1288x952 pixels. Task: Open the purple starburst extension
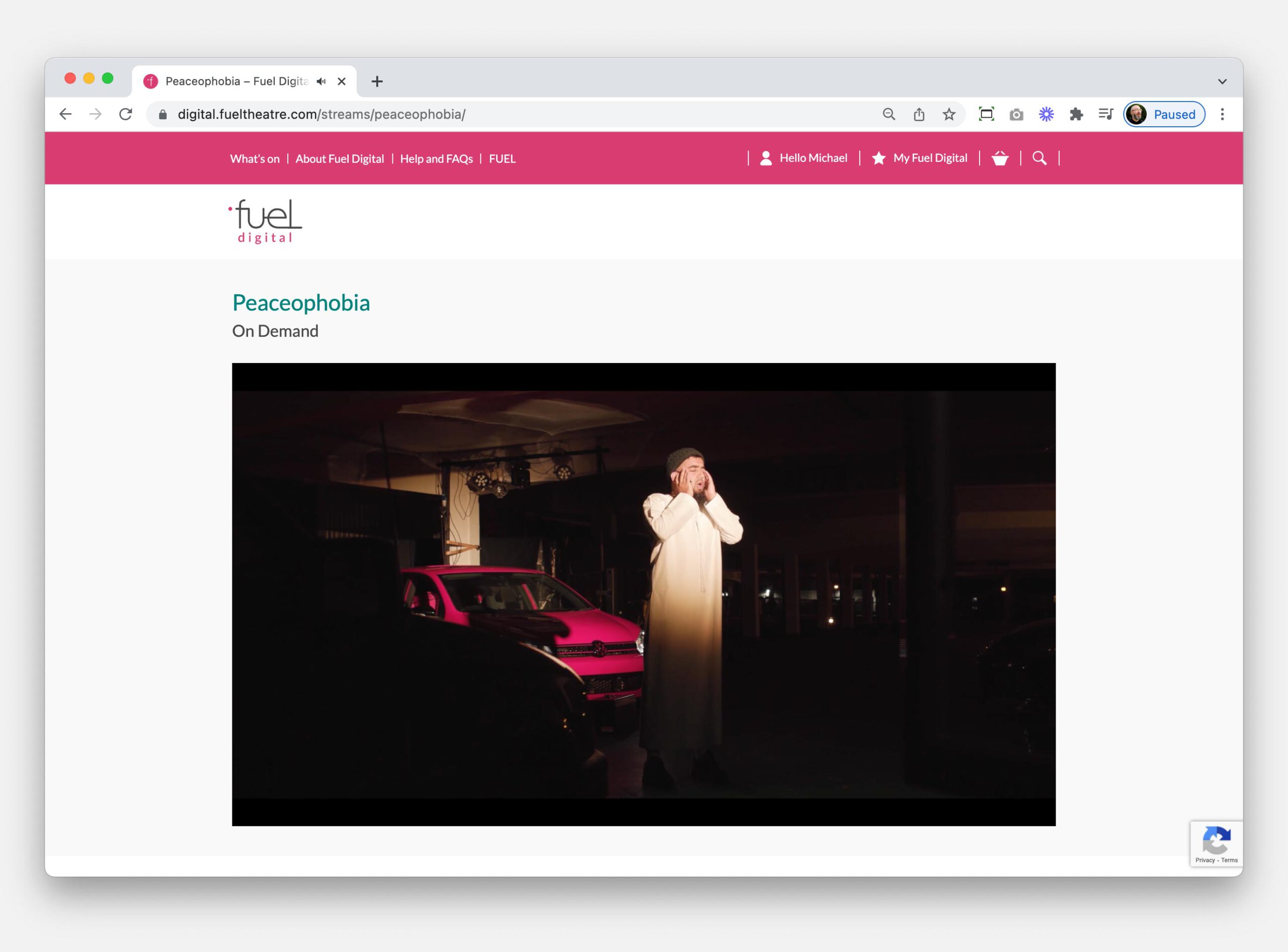tap(1046, 114)
